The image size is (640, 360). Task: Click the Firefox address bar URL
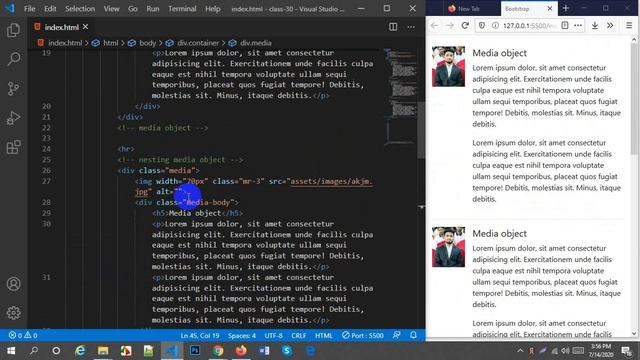(x=529, y=25)
